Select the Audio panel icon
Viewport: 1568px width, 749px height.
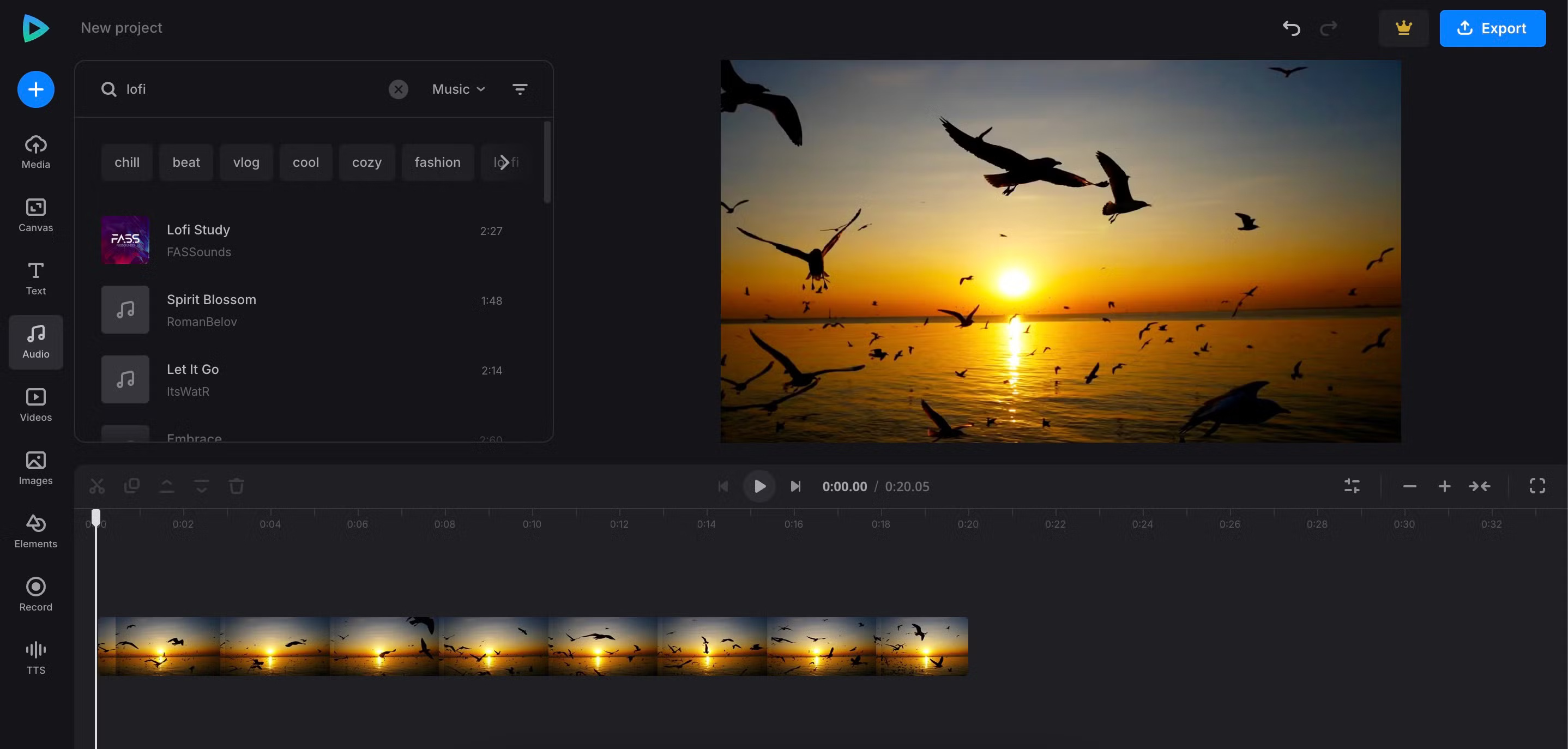35,342
